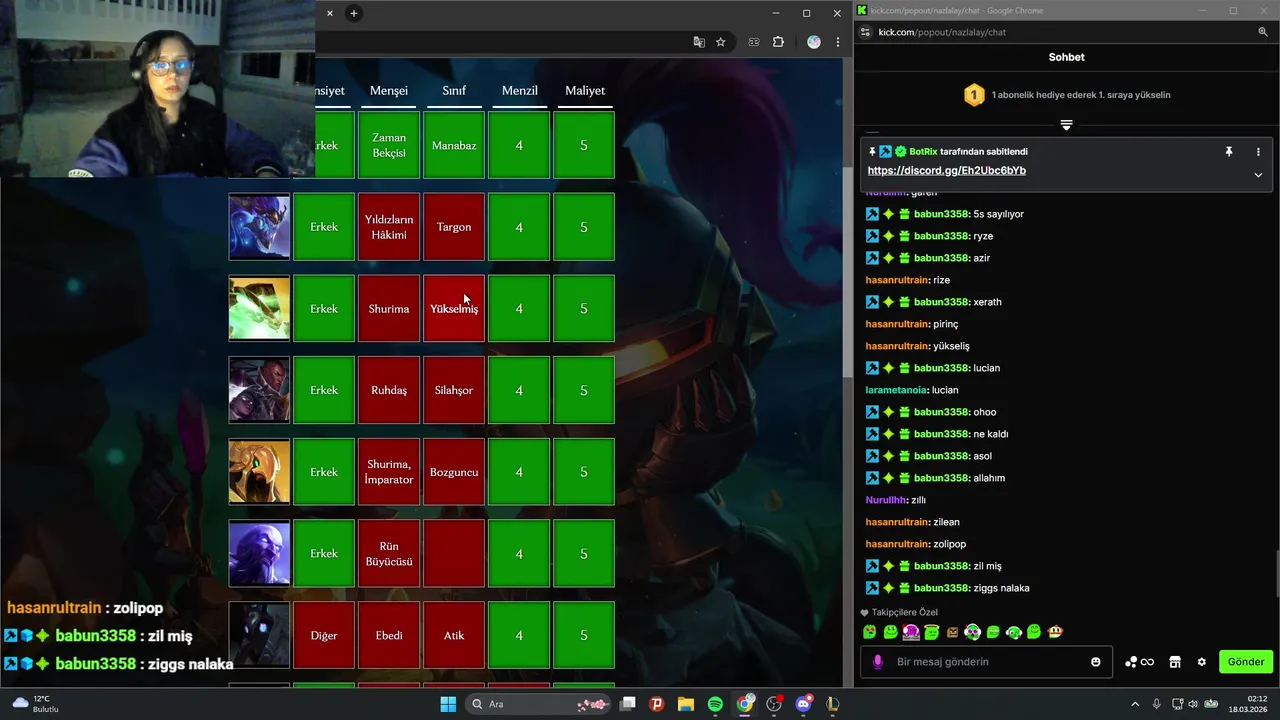The height and width of the screenshot is (720, 1280).
Task: Open File Explorer from the taskbar
Action: [x=686, y=704]
